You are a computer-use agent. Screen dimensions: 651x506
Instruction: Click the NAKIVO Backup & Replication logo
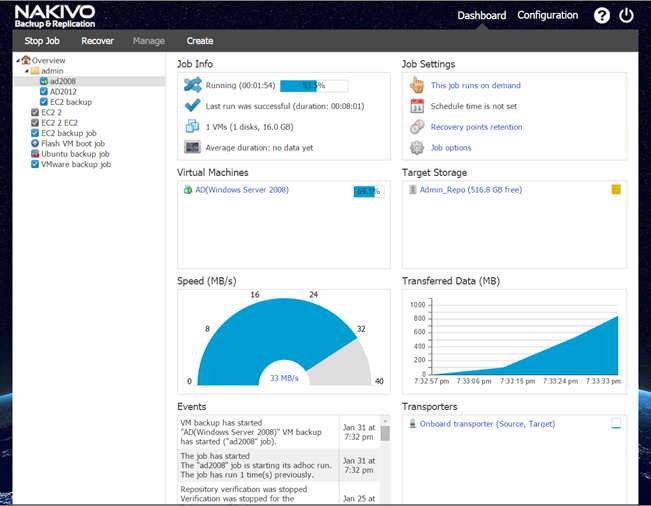[x=55, y=16]
